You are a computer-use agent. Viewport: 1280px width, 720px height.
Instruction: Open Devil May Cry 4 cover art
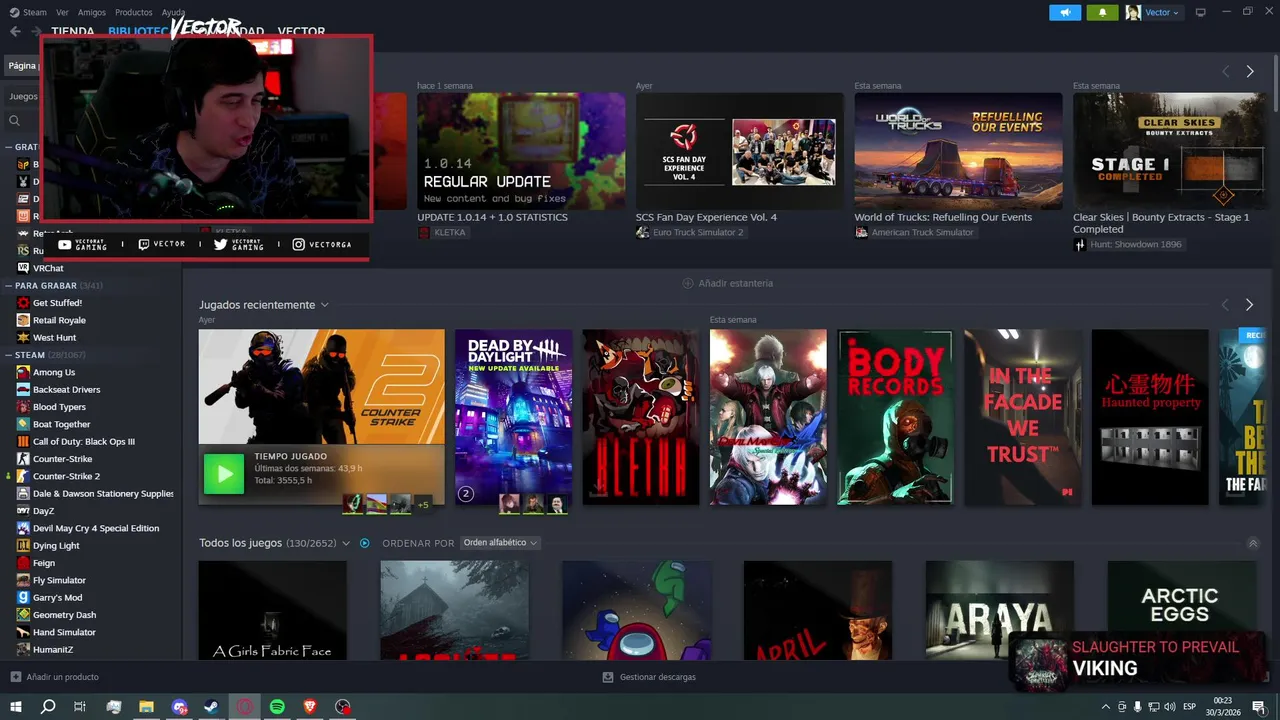click(x=768, y=417)
